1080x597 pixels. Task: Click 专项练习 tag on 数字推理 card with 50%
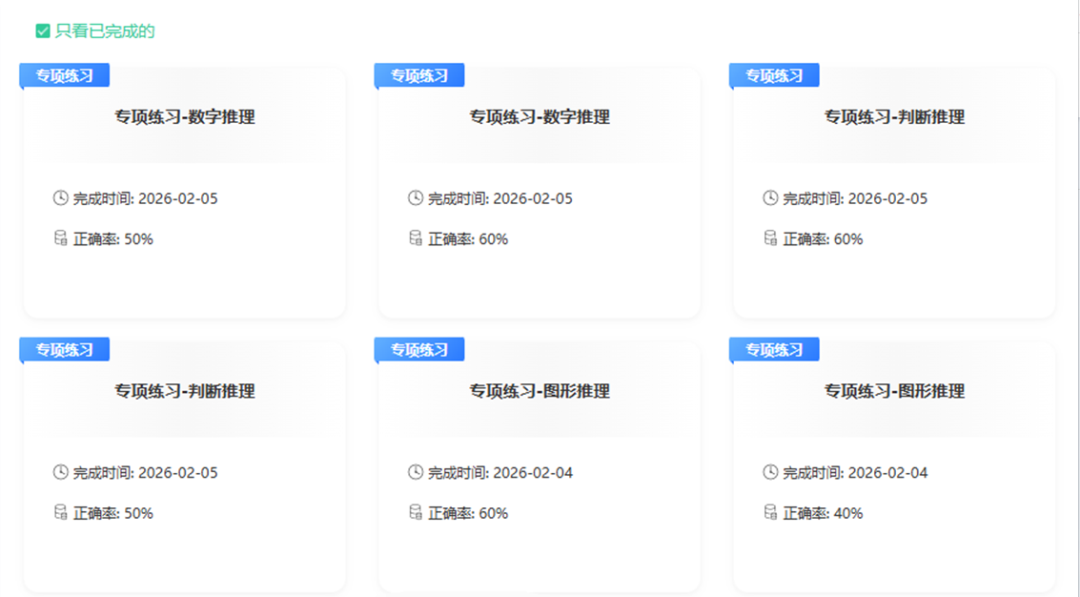click(65, 76)
